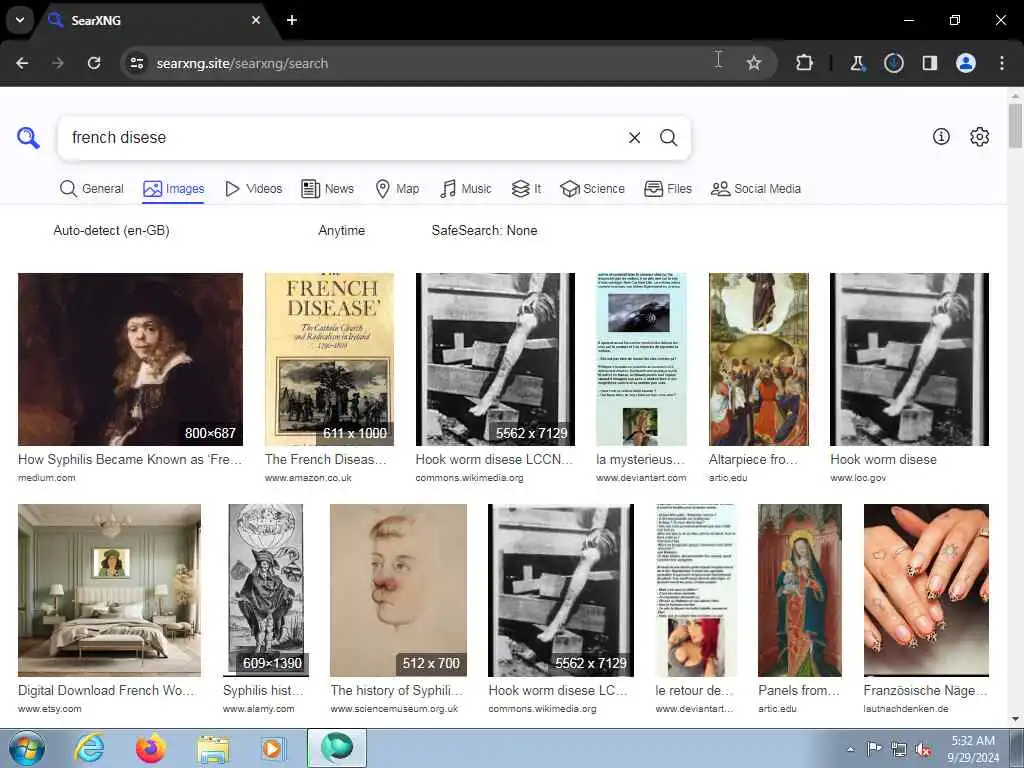Switch to News category
The image size is (1024, 768).
tap(327, 189)
